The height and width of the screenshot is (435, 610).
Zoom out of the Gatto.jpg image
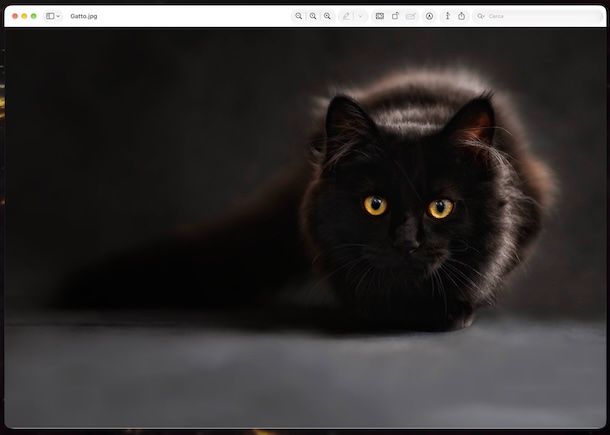click(x=298, y=16)
